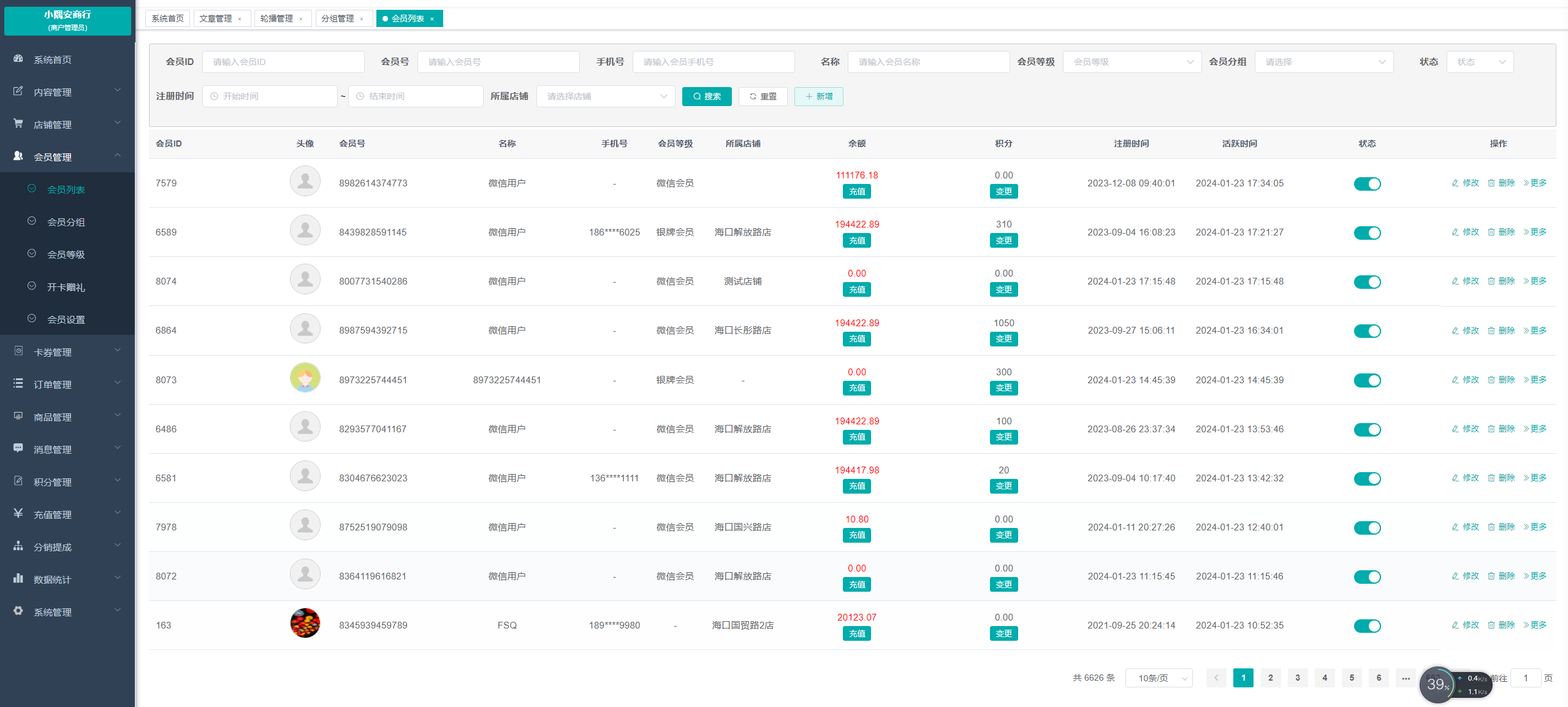Click the clock icon in 结束时间 field

pyautogui.click(x=360, y=96)
